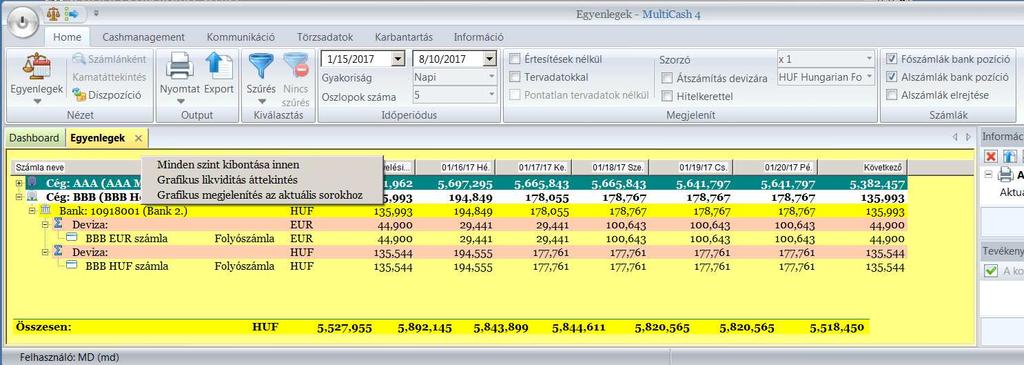Open the Információ ribbon tab
1024x365 pixels.
pos(479,37)
